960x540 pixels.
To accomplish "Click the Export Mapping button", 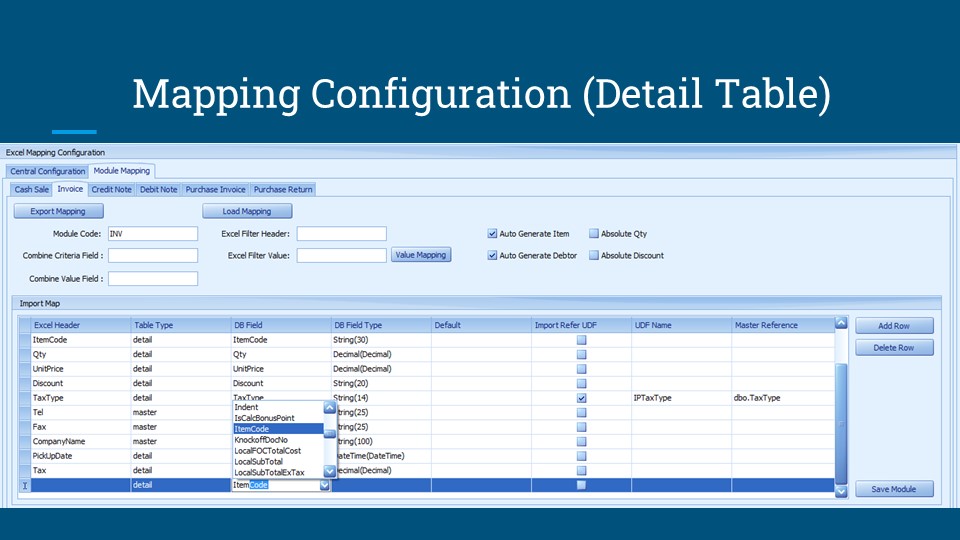I will tap(58, 211).
